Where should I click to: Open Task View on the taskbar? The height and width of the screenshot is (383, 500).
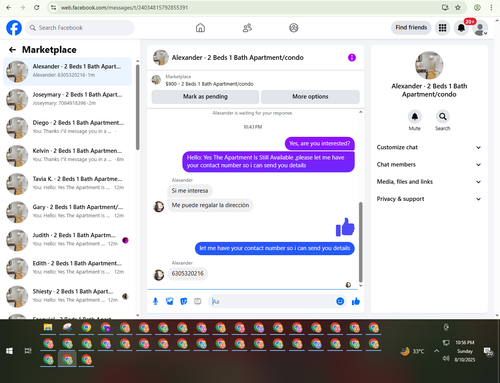28,351
